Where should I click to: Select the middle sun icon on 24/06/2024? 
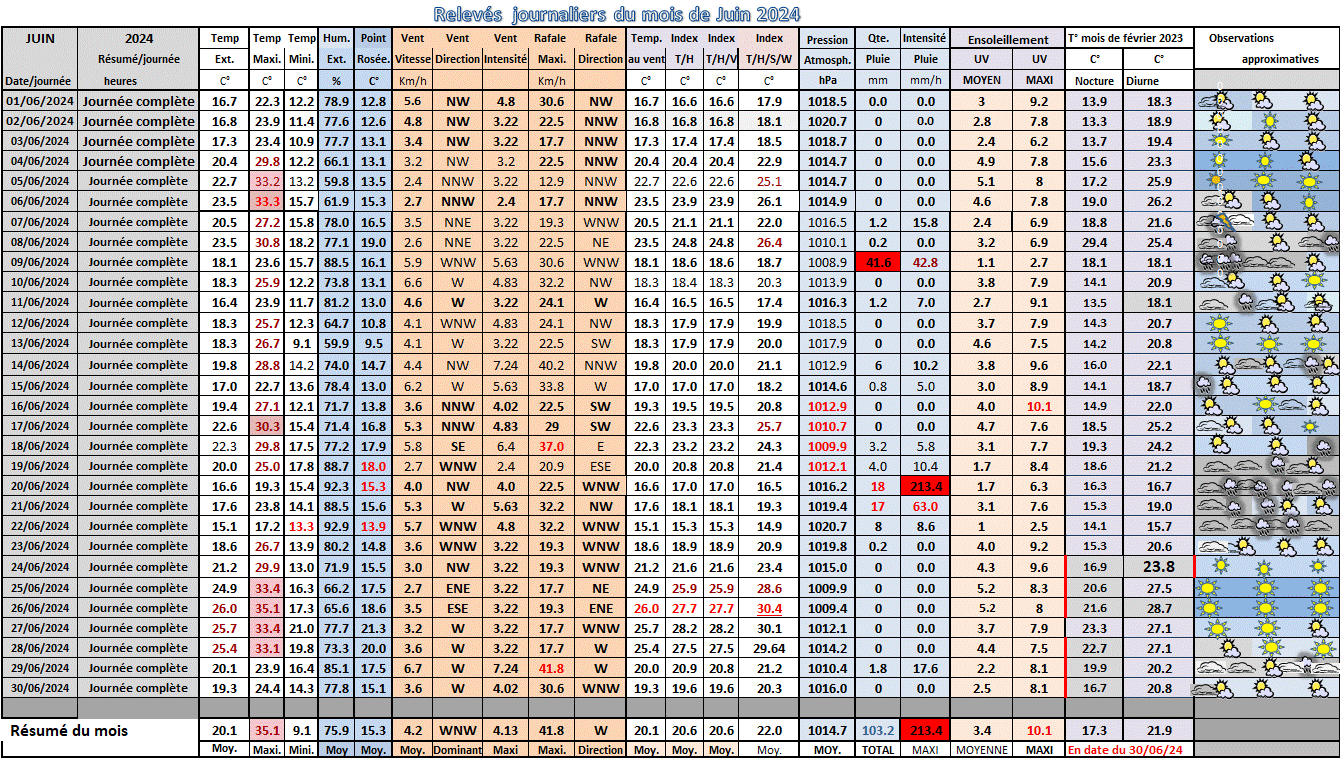(x=1266, y=568)
